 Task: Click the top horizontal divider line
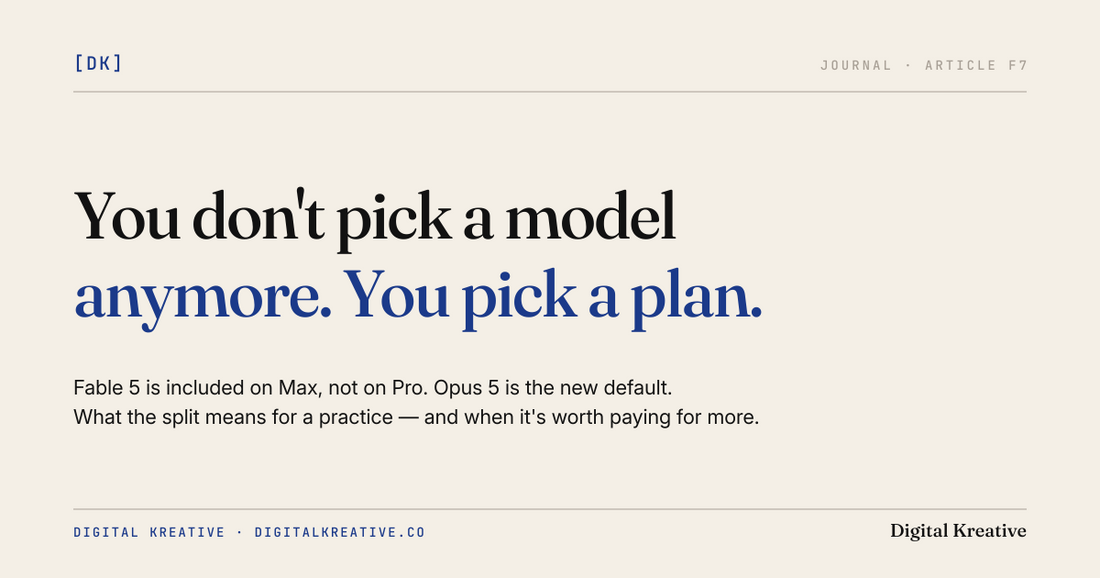coord(550,91)
